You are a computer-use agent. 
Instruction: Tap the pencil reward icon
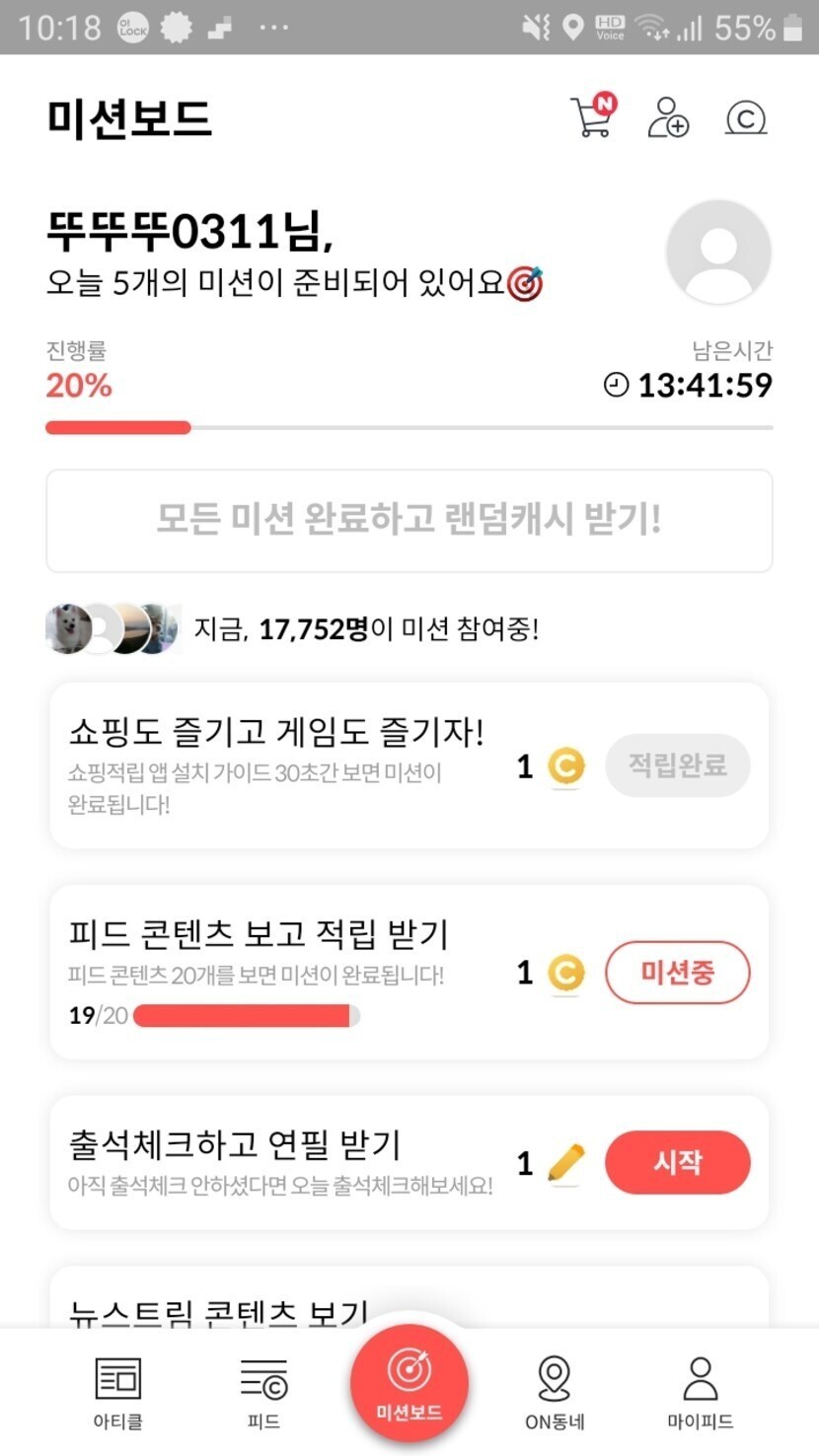565,1163
